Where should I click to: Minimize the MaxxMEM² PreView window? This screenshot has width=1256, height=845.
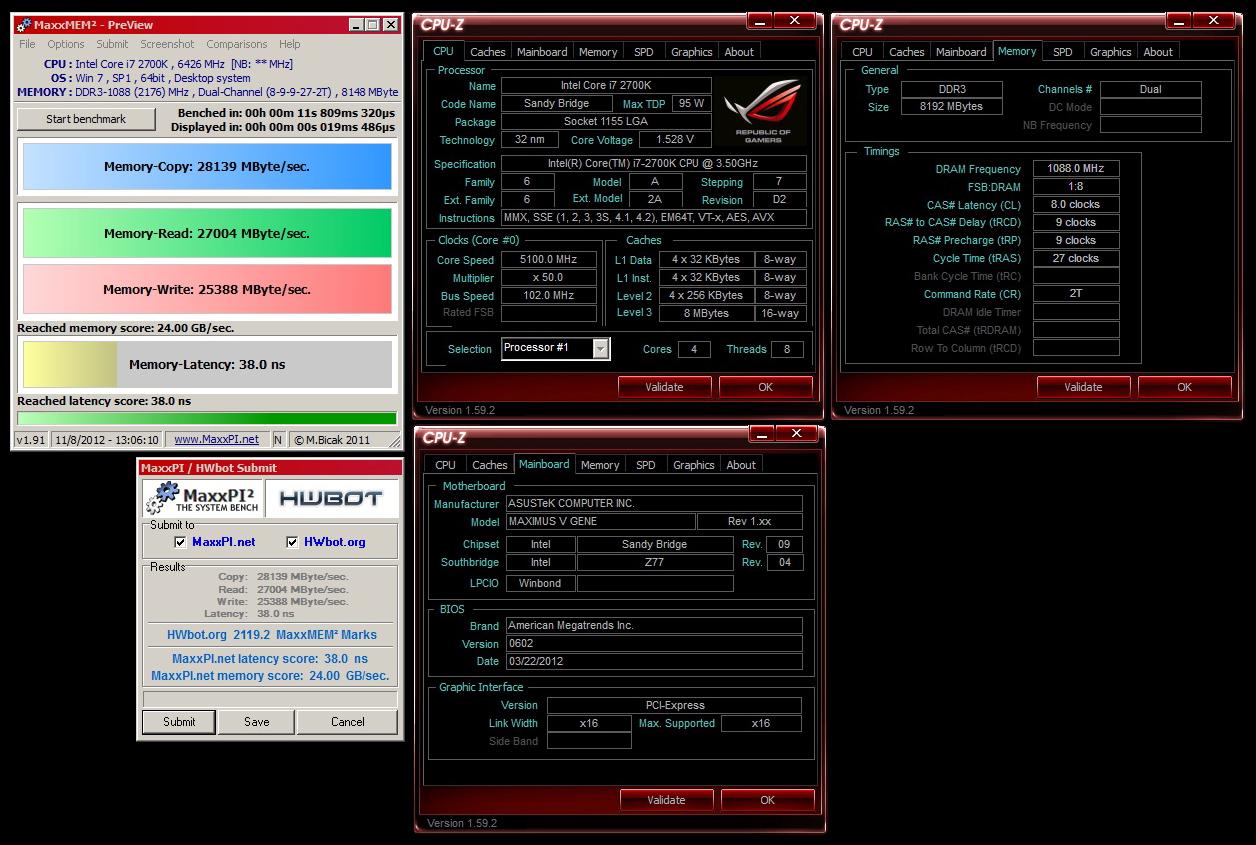356,24
